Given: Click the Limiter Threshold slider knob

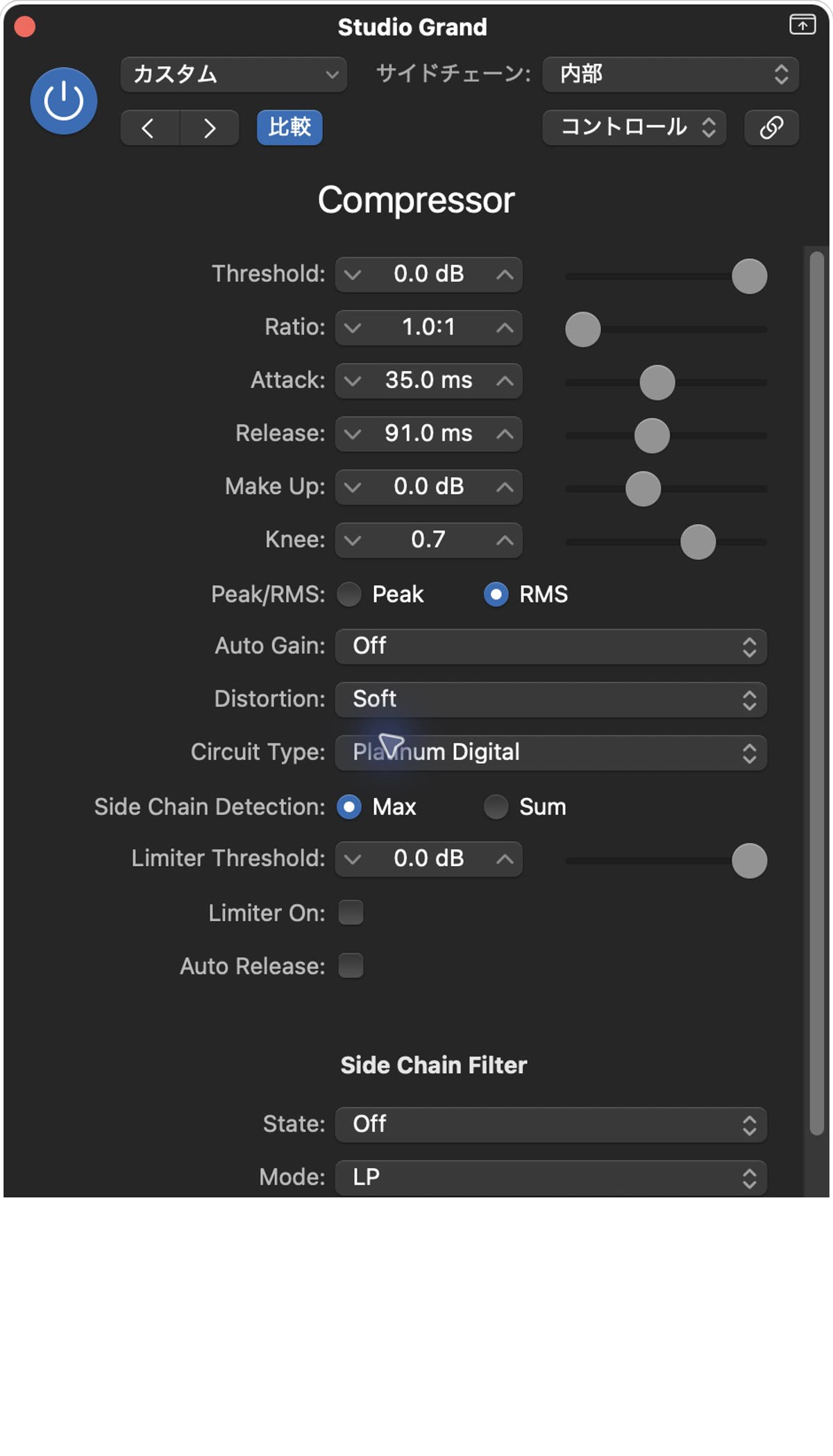Looking at the screenshot, I should (750, 861).
